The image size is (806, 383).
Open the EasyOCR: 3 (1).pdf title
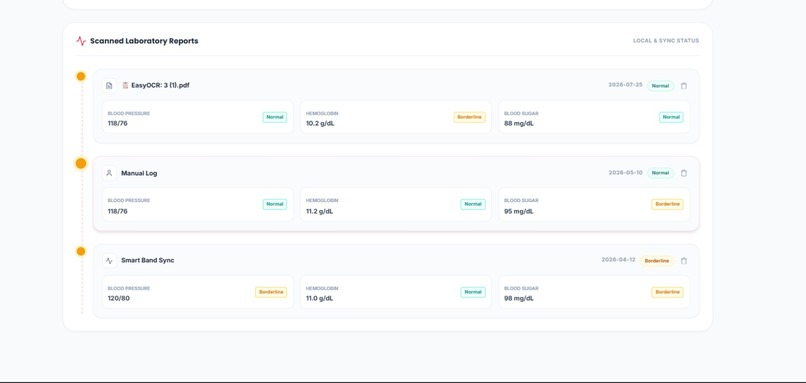(x=160, y=85)
